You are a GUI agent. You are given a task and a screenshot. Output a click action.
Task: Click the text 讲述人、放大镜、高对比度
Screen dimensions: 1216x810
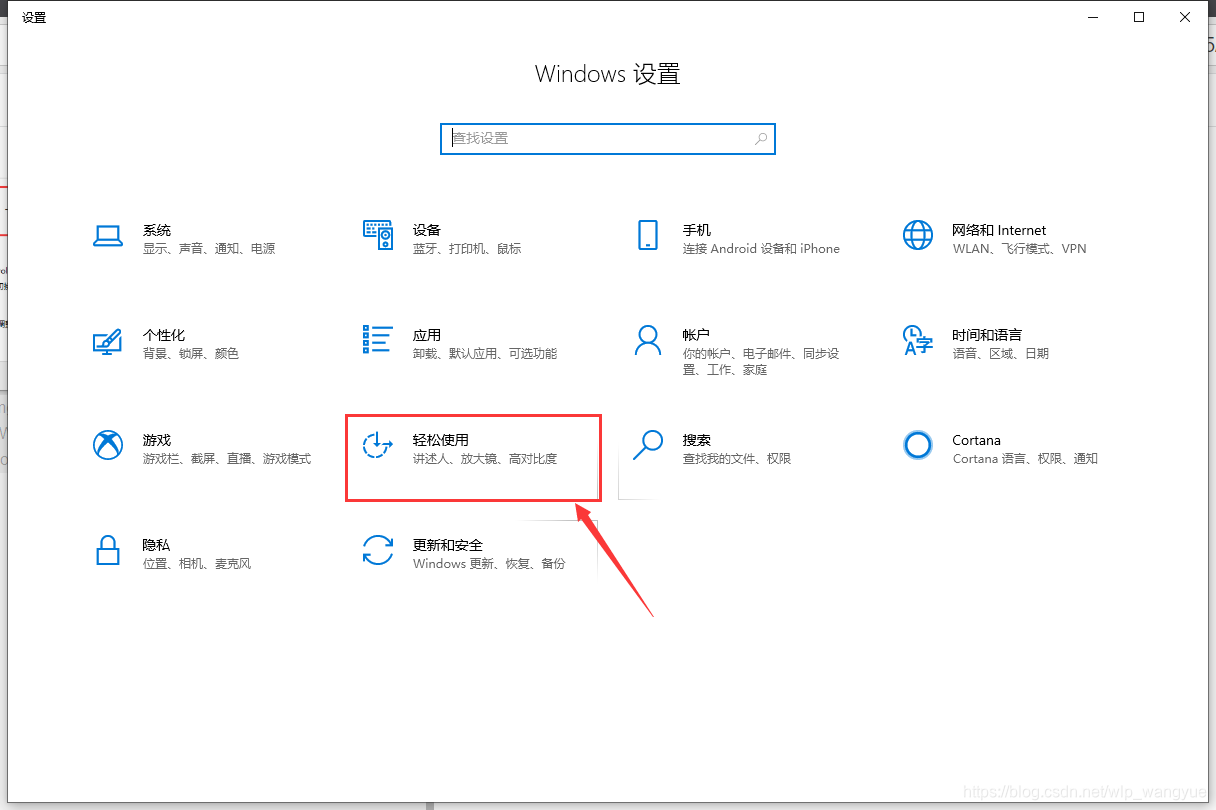coord(484,459)
